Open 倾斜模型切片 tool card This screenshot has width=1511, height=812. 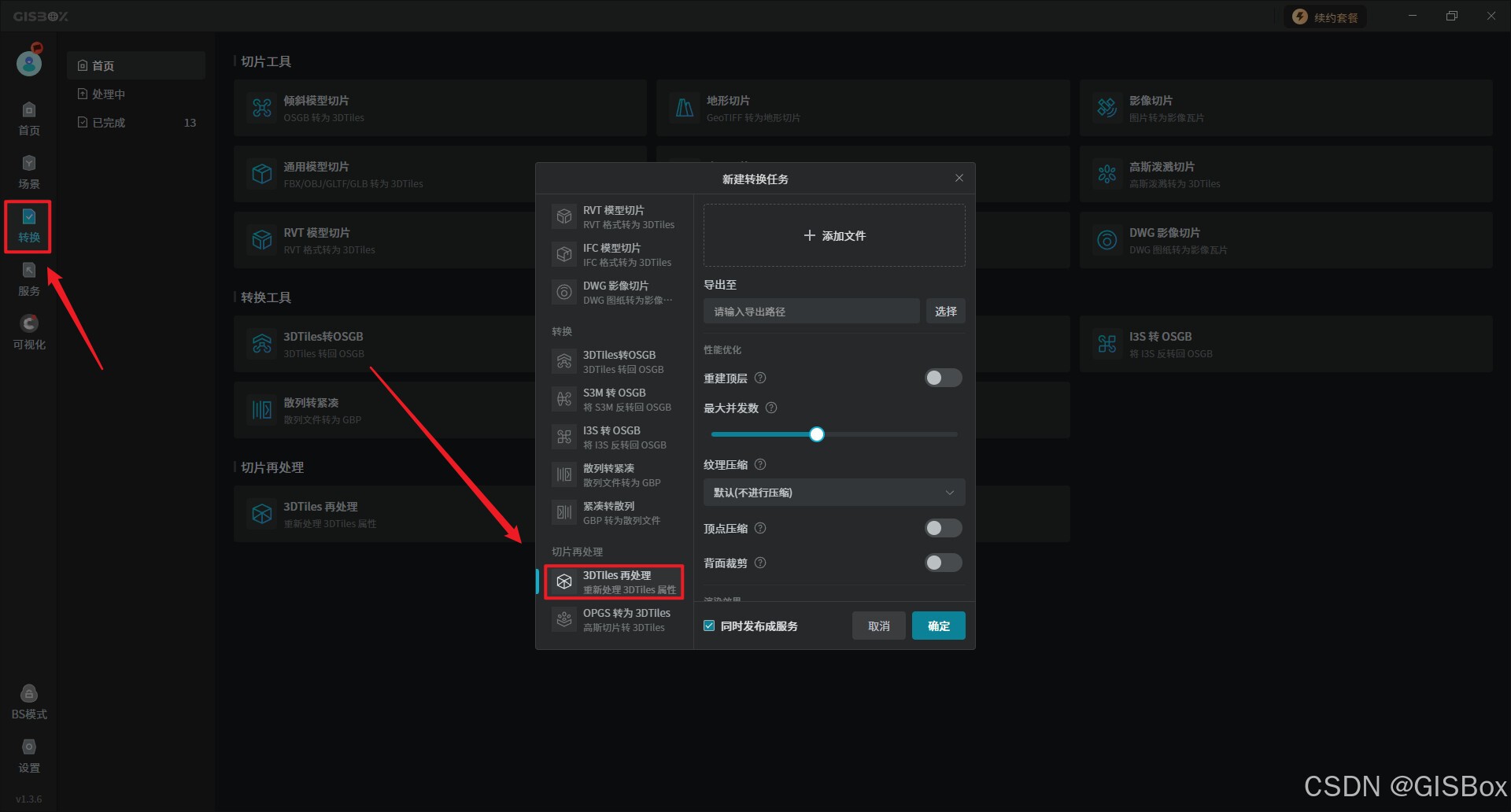tap(440, 108)
